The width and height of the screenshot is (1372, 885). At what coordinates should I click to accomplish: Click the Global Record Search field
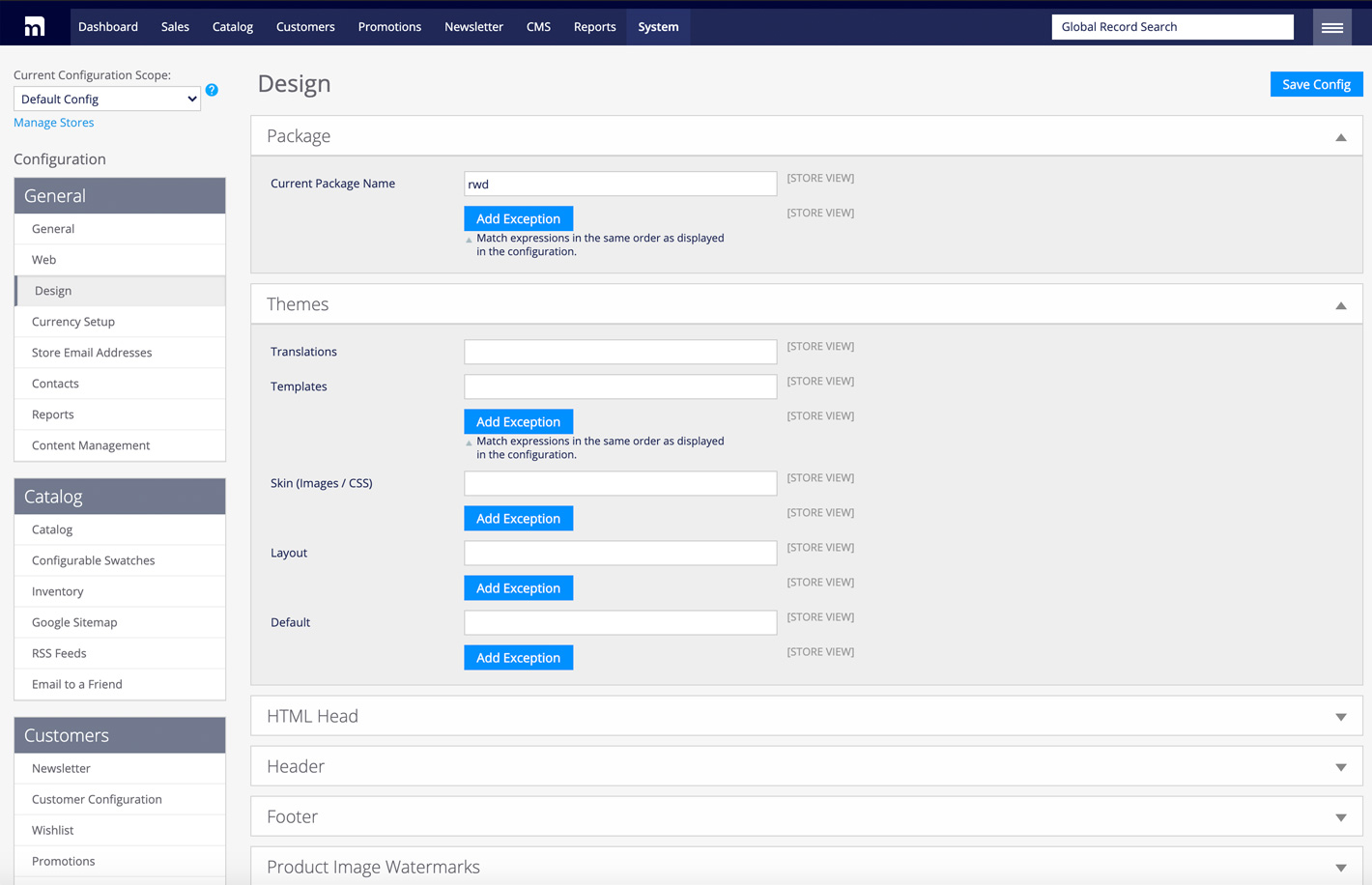point(1172,26)
